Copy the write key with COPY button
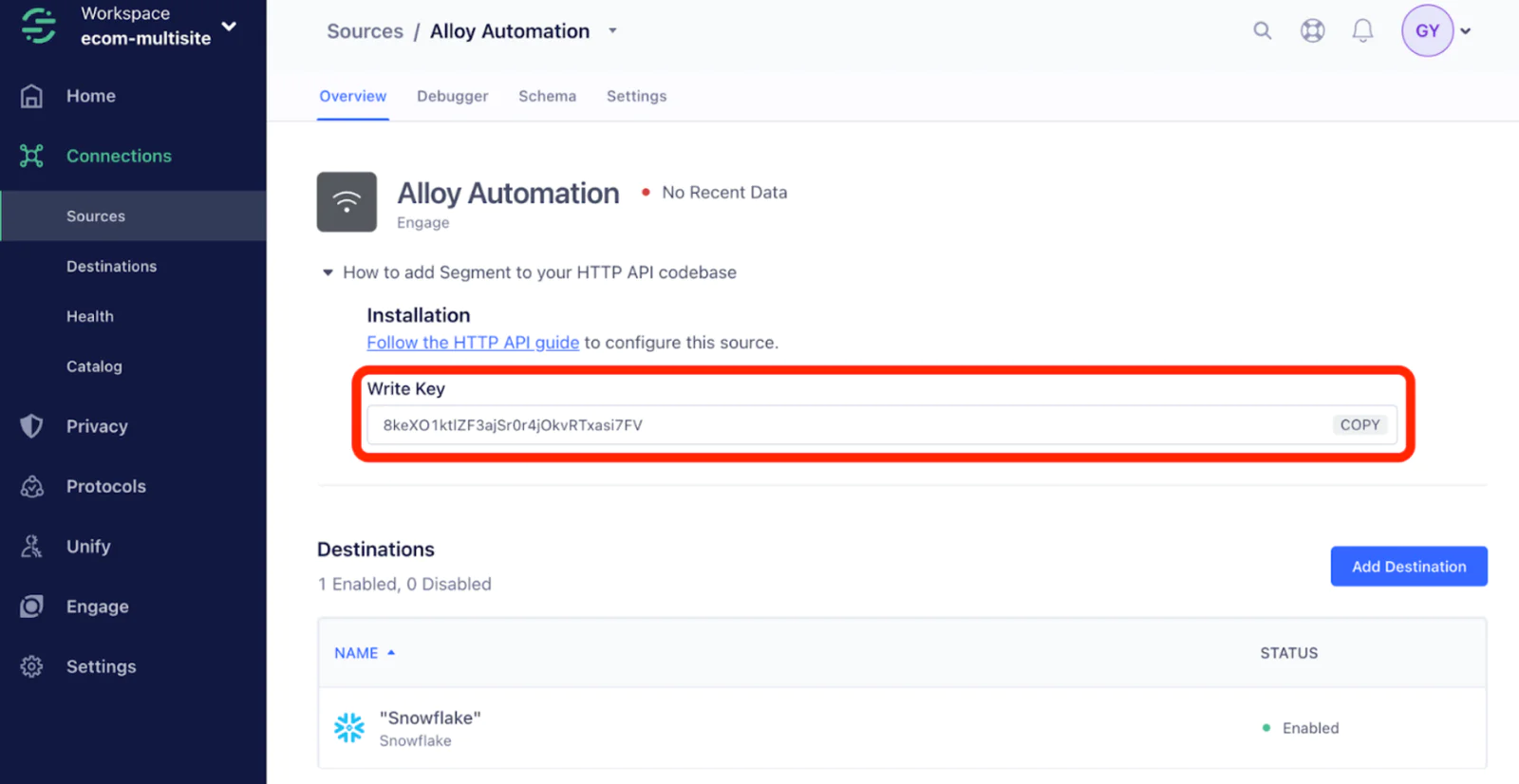1519x784 pixels. pos(1360,425)
